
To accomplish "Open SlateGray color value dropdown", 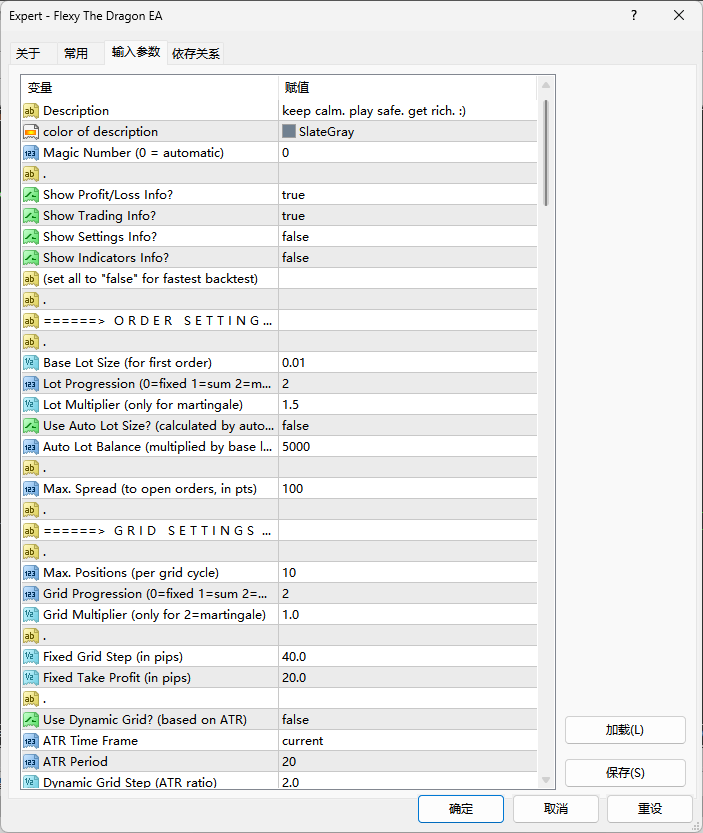I will 408,132.
